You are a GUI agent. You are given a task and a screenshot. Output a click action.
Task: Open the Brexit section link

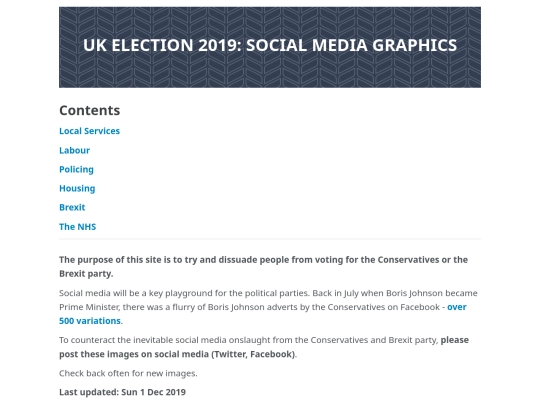click(72, 207)
